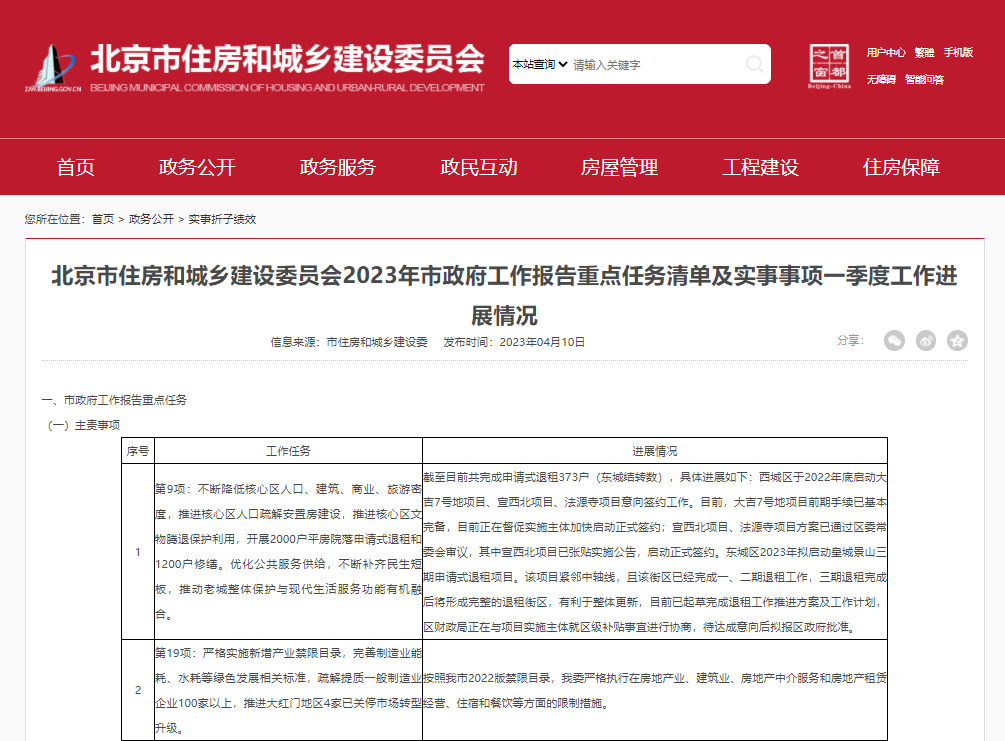The width and height of the screenshot is (1005, 741).
Task: Click the keyword search input field
Action: coord(650,64)
